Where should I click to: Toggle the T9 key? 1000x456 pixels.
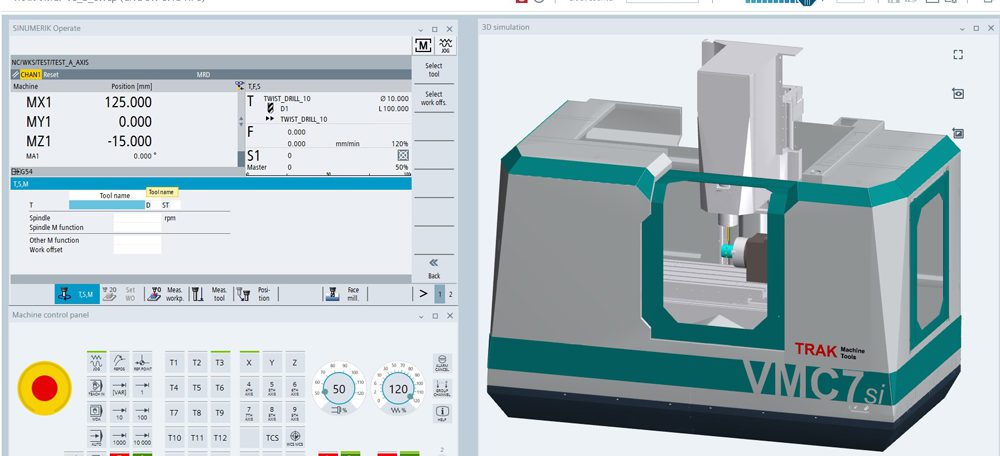(x=220, y=412)
